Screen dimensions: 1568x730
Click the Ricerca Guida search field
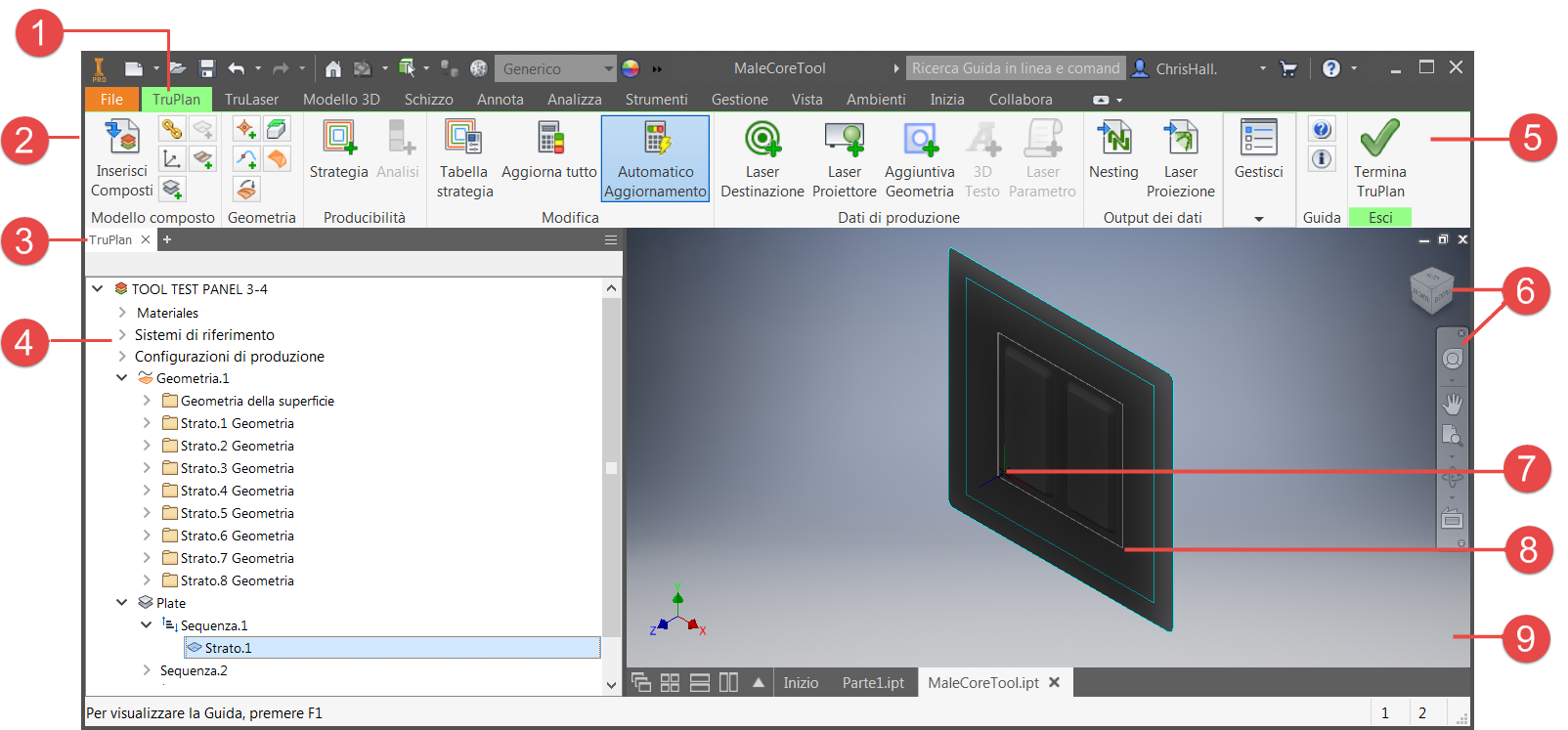[x=1016, y=68]
